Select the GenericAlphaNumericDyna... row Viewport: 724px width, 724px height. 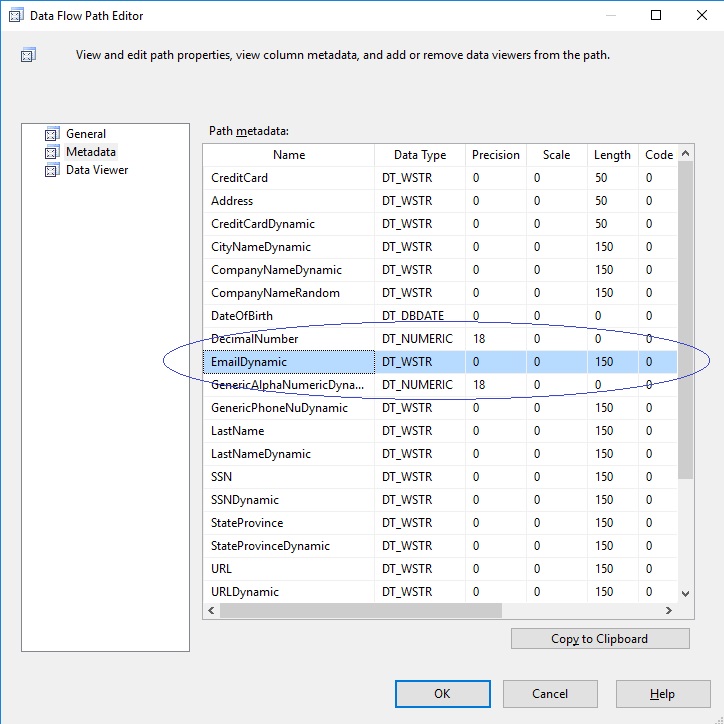(440, 385)
